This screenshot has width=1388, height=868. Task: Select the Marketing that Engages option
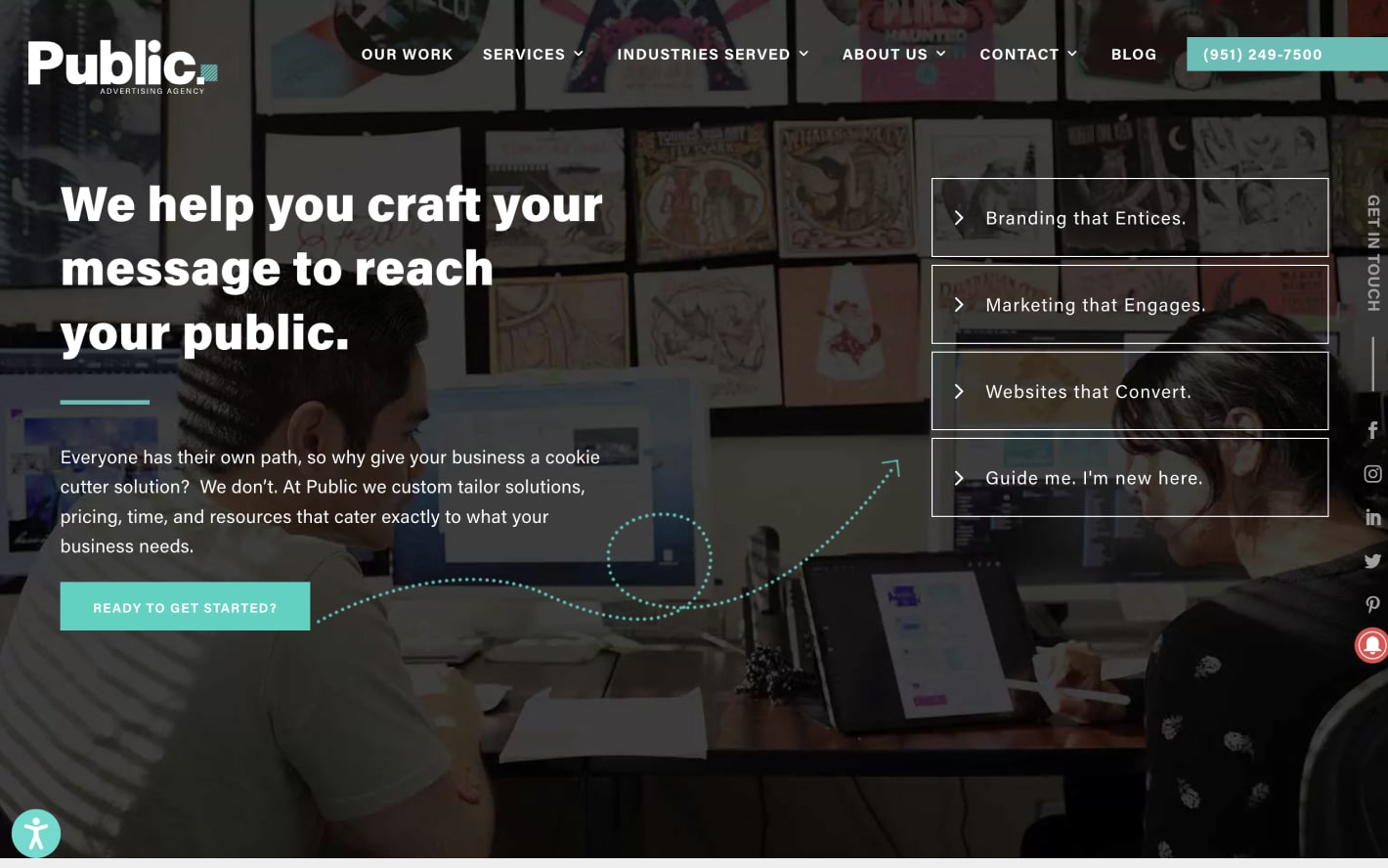(1130, 305)
